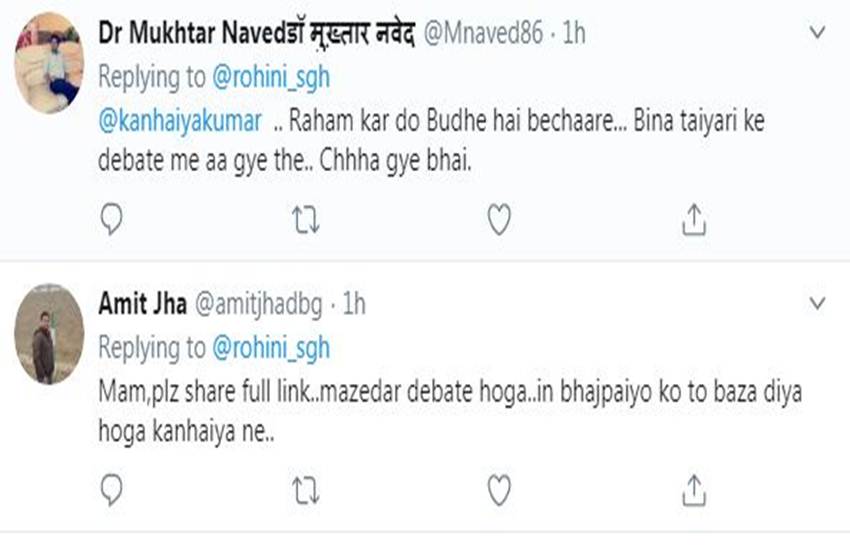Like Amit Jha's tweet
This screenshot has height=550, width=850.
click(499, 489)
